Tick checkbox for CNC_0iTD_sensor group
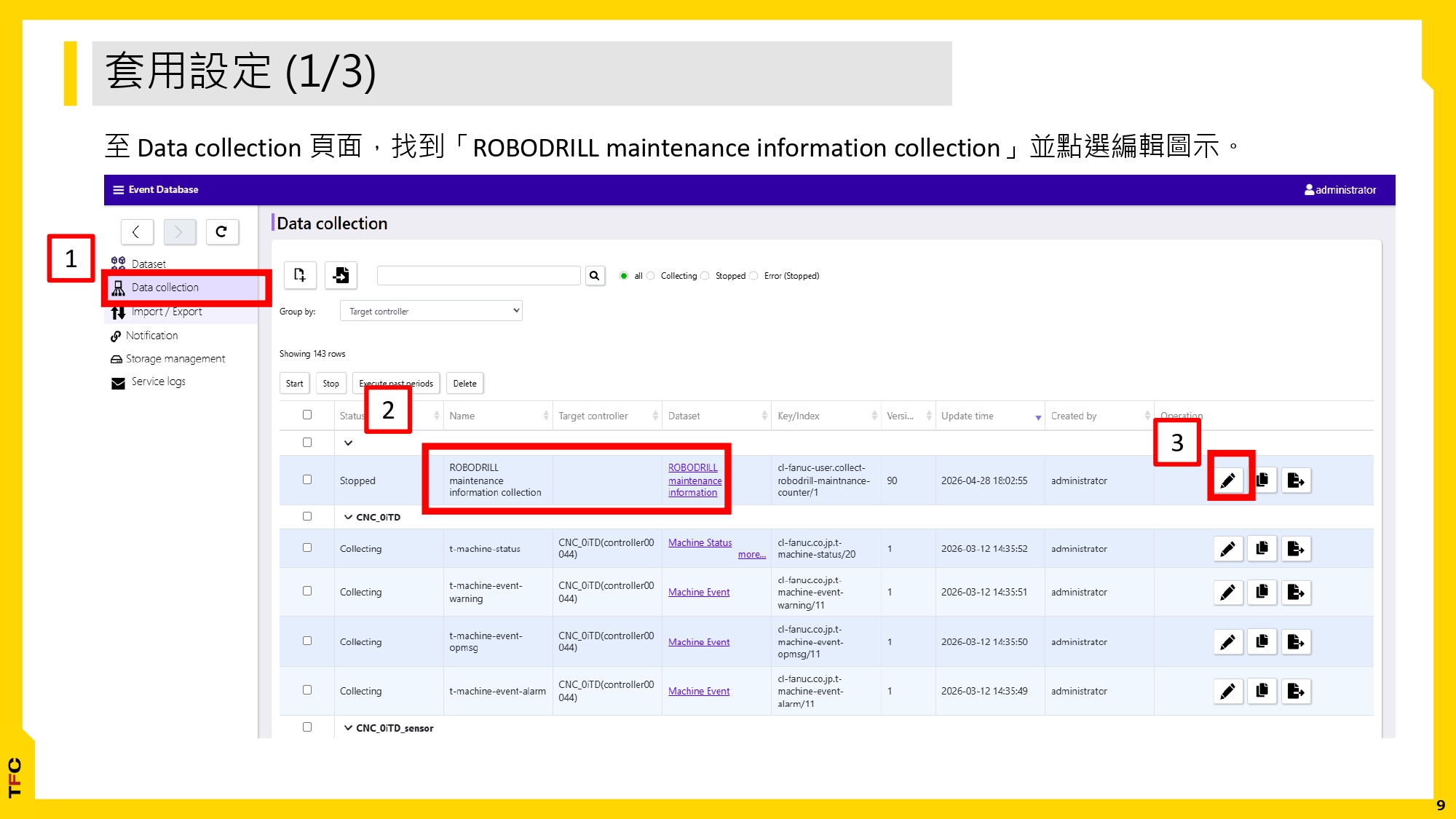The height and width of the screenshot is (819, 1456). 307,727
